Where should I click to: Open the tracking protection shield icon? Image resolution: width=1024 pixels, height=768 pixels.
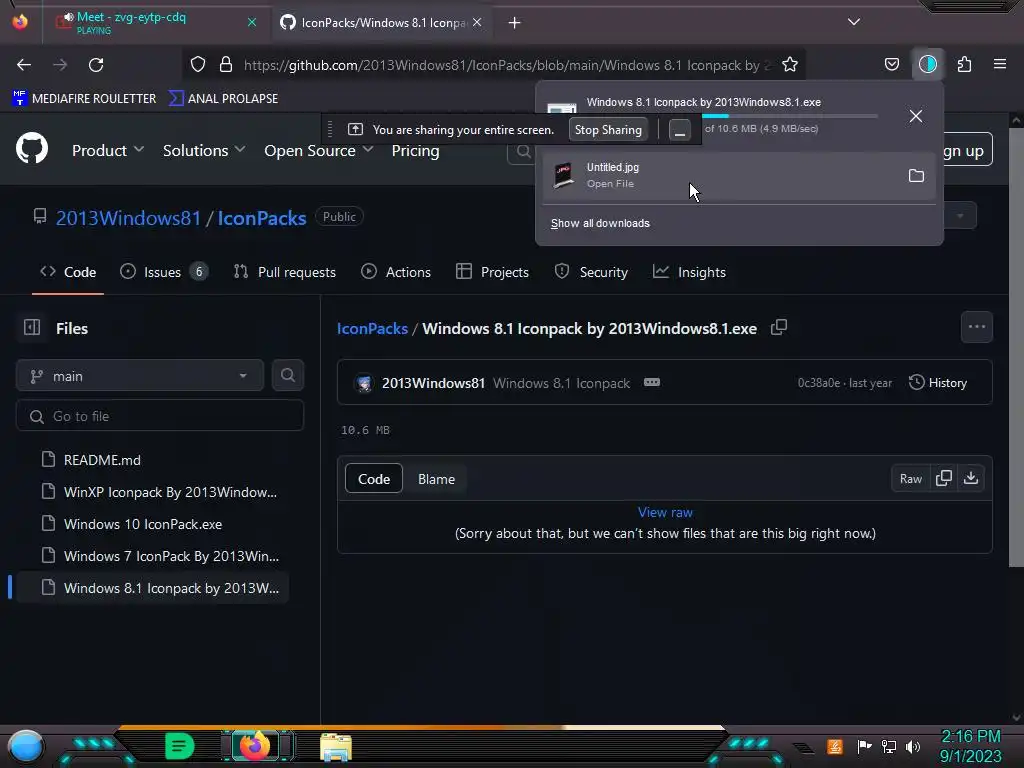pyautogui.click(x=198, y=64)
